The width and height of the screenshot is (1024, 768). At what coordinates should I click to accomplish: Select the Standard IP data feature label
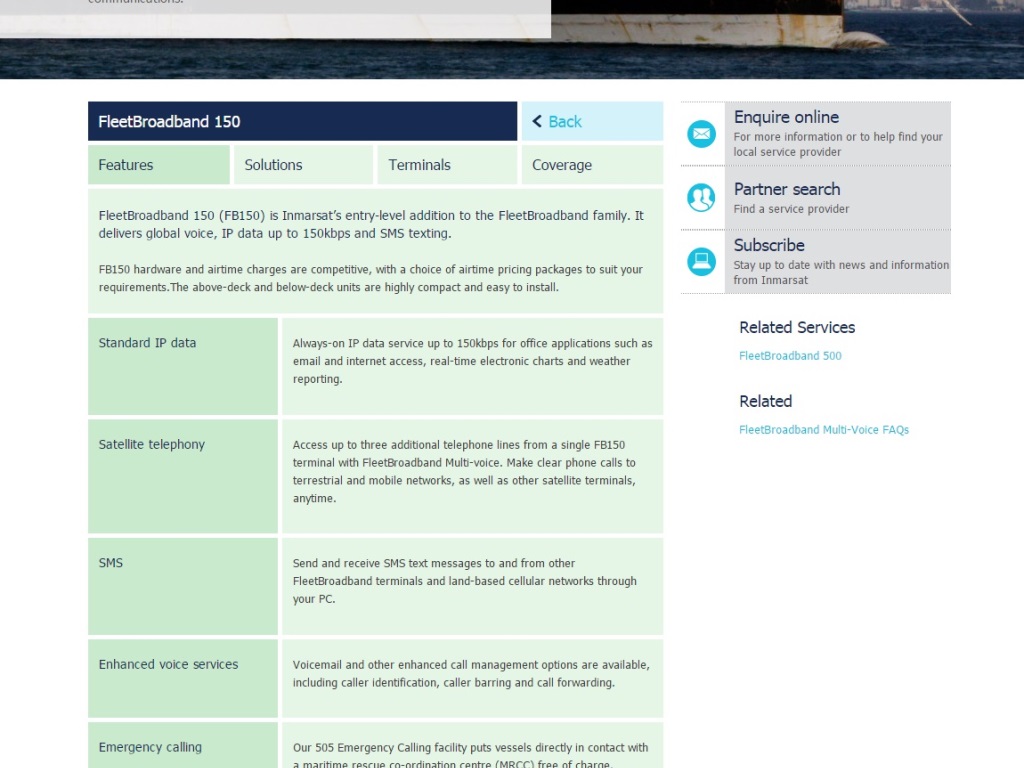click(x=147, y=343)
